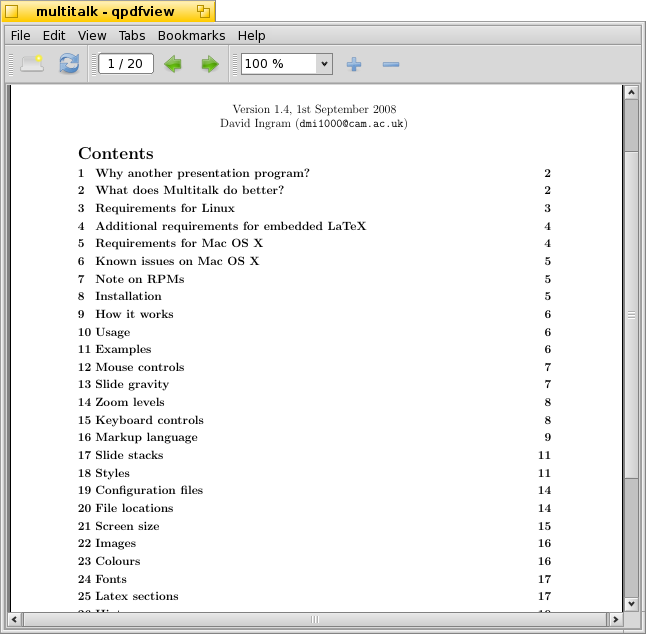Click page number 9 for Markup language
The height and width of the screenshot is (634, 646).
coord(548,437)
